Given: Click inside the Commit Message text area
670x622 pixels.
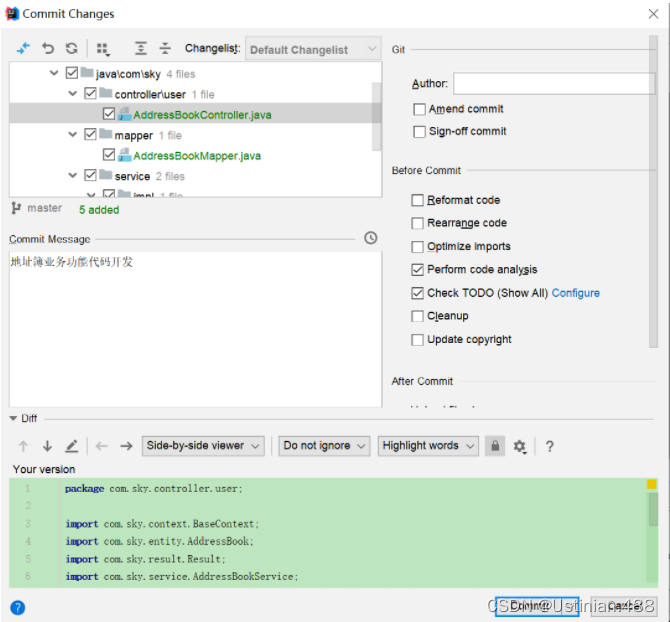Looking at the screenshot, I should point(196,329).
